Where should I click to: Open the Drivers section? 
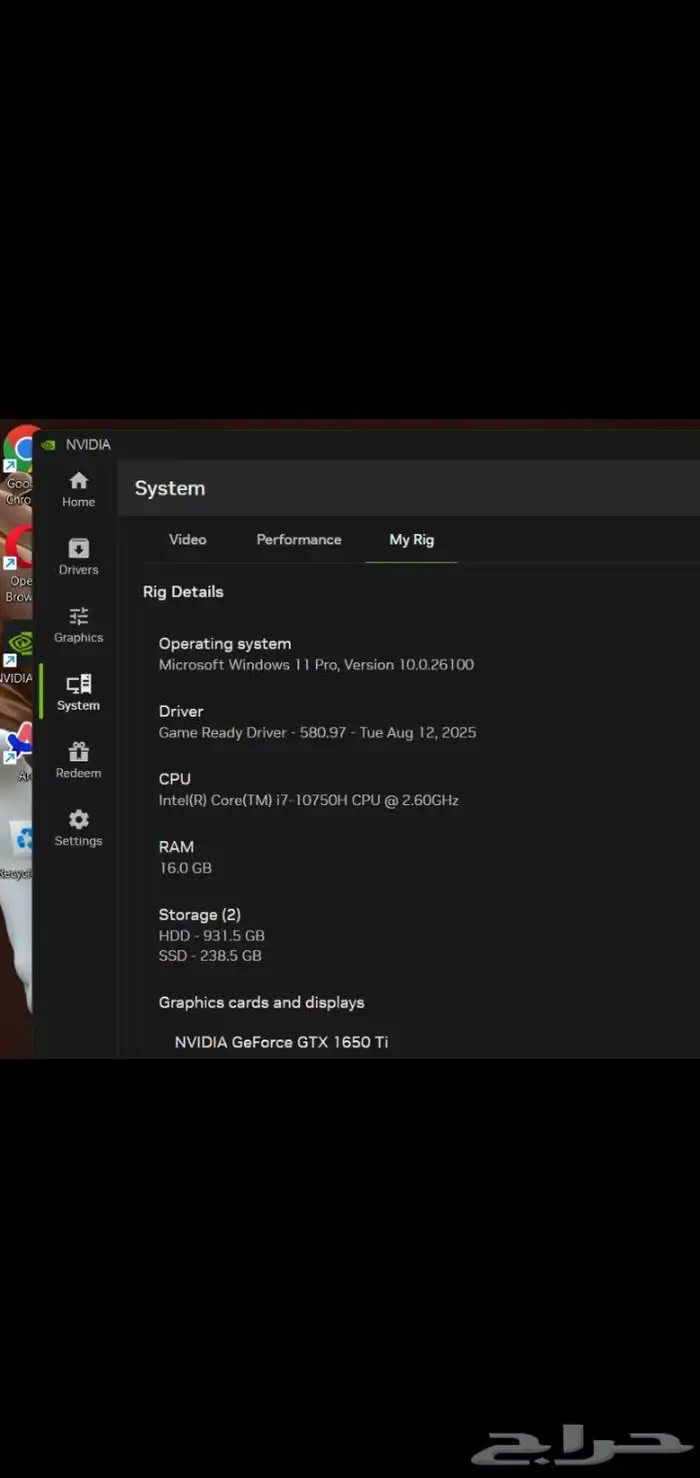(78, 557)
